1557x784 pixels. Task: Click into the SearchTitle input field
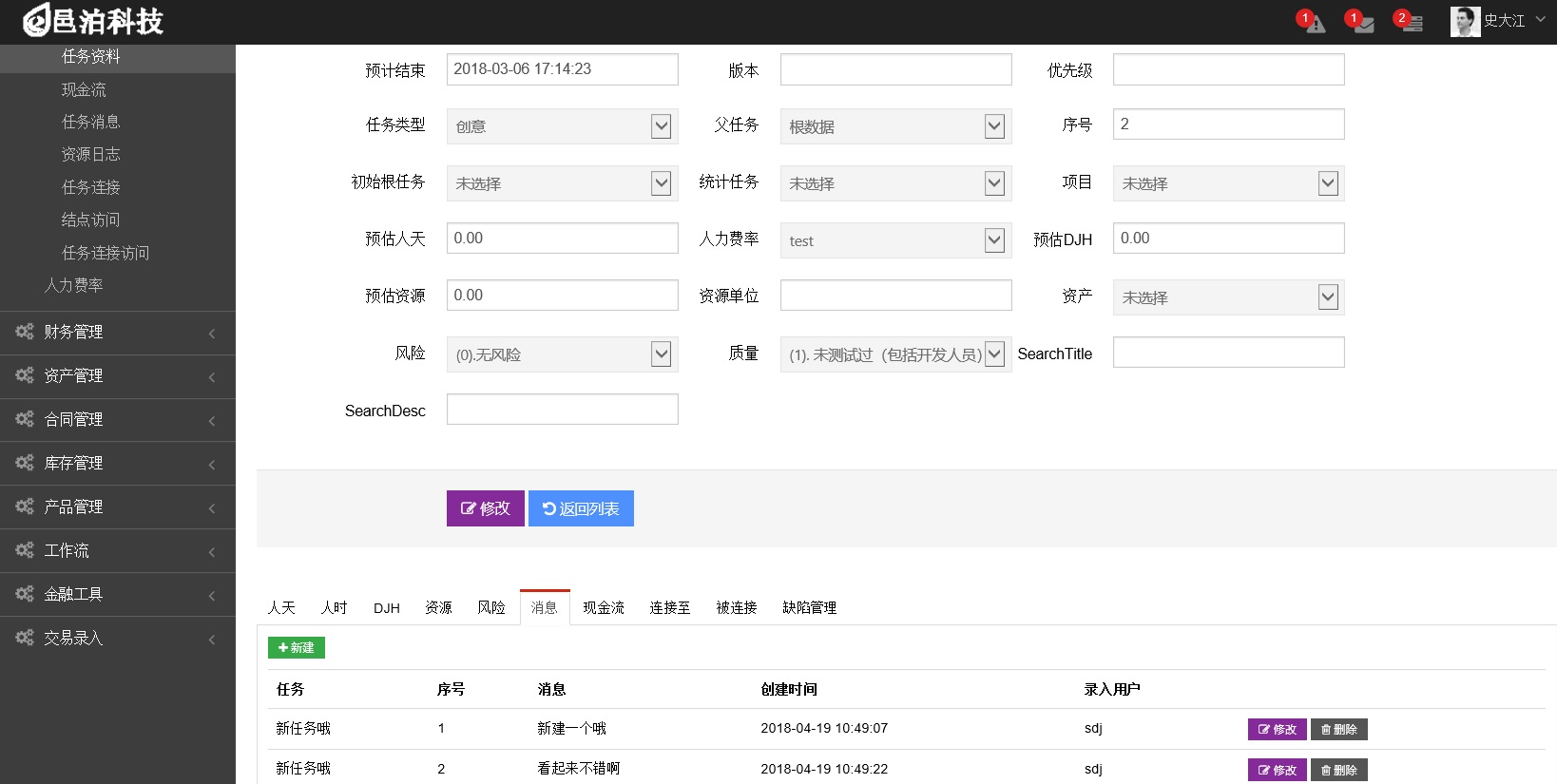click(1228, 353)
